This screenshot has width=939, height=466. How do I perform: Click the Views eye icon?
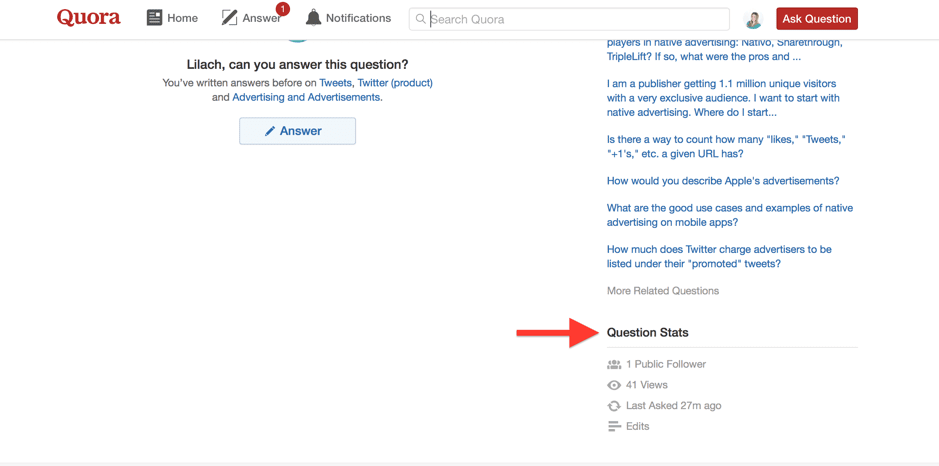point(614,385)
